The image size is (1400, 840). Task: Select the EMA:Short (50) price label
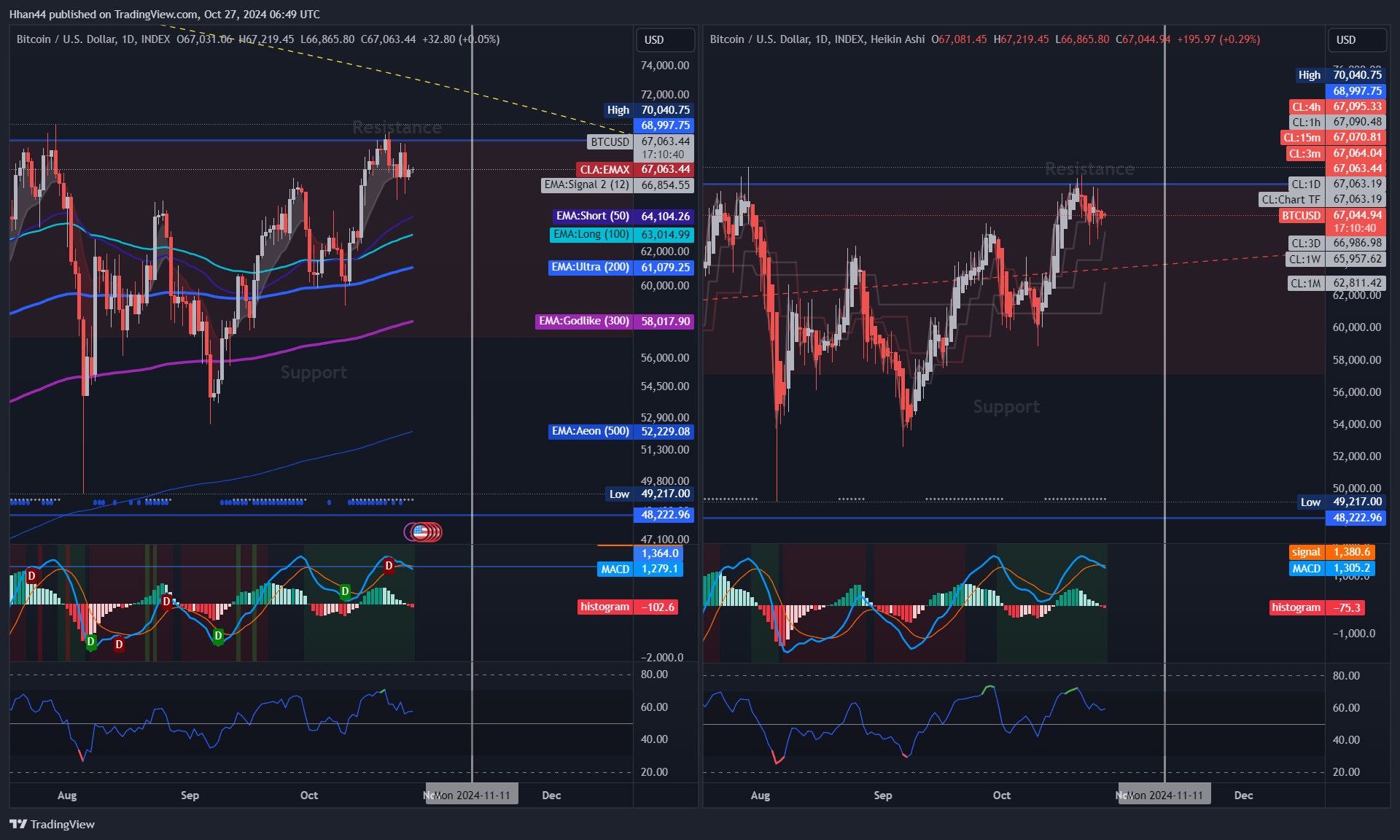[x=622, y=216]
